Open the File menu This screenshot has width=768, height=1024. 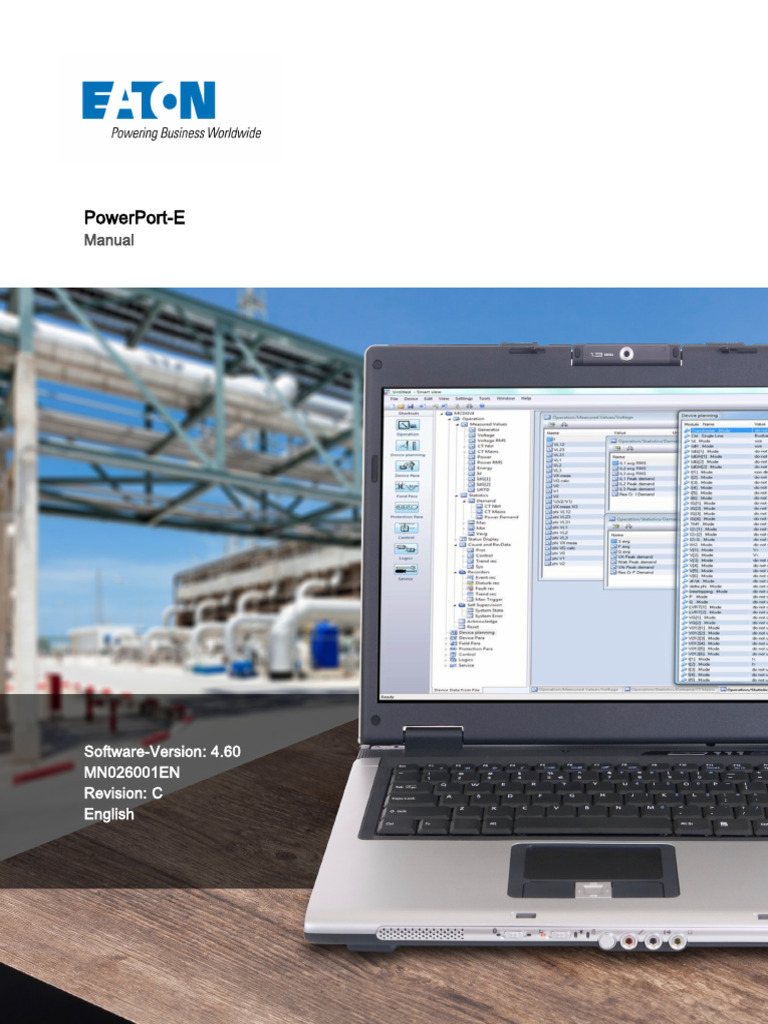394,398
